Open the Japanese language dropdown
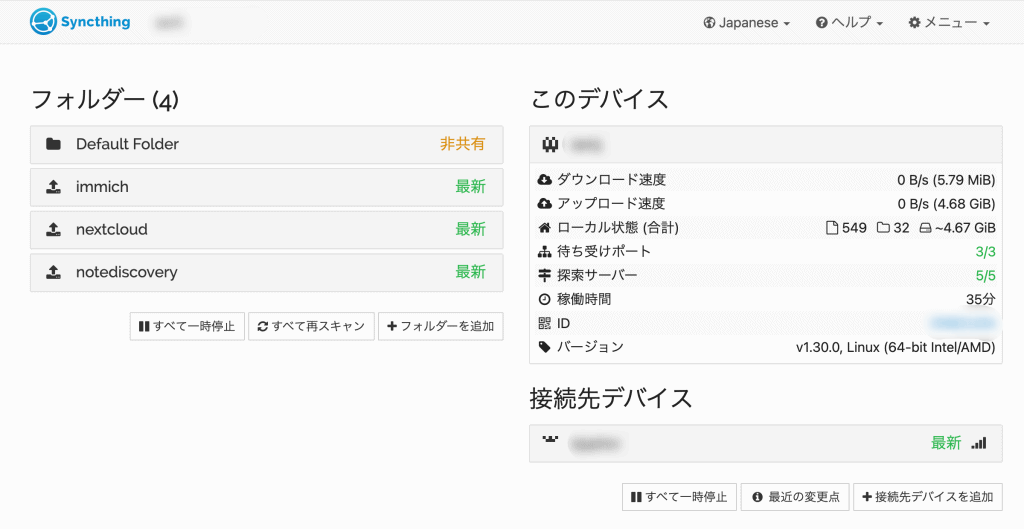This screenshot has width=1024, height=529. (x=747, y=23)
